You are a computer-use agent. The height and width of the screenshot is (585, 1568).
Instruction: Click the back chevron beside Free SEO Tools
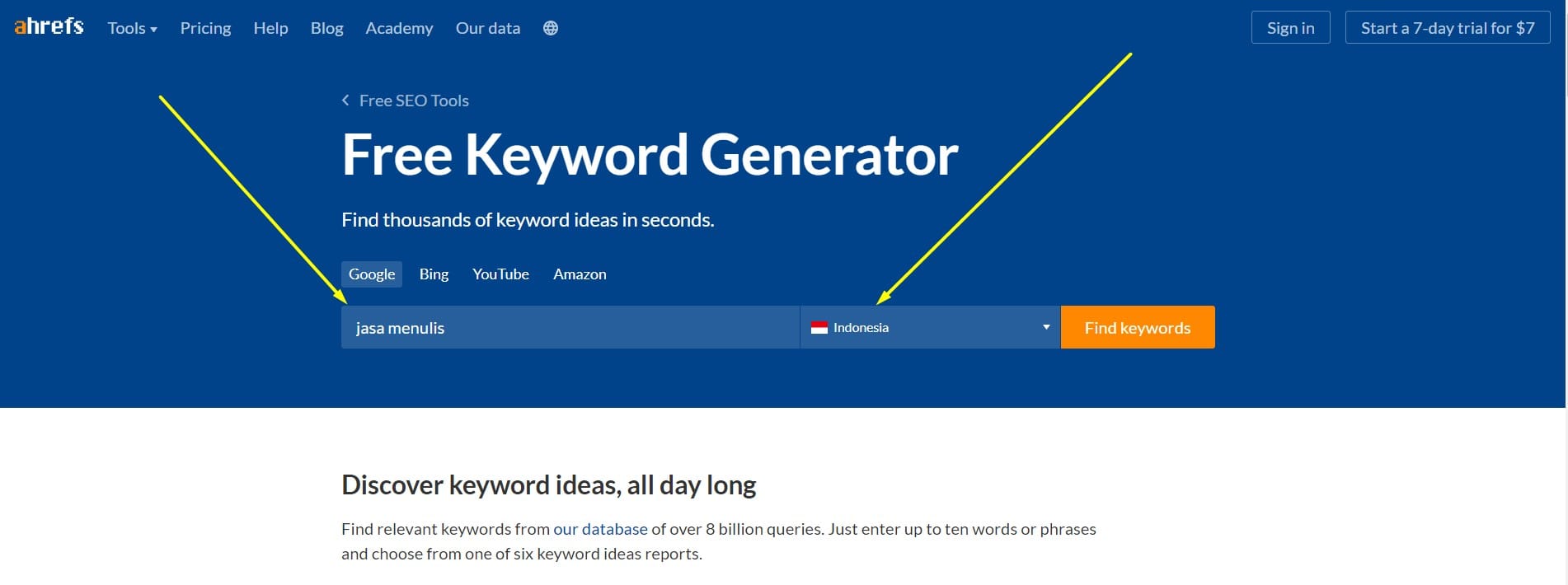coord(345,101)
